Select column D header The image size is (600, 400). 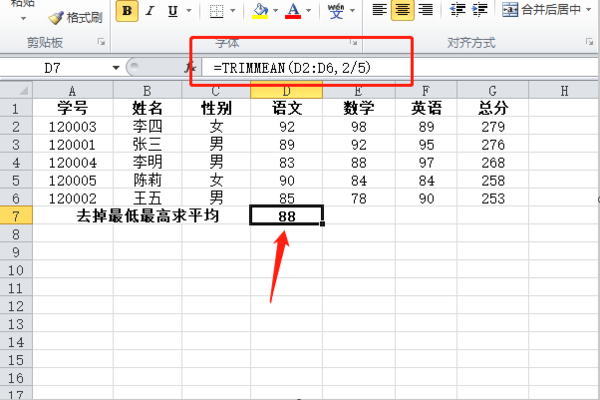point(287,91)
